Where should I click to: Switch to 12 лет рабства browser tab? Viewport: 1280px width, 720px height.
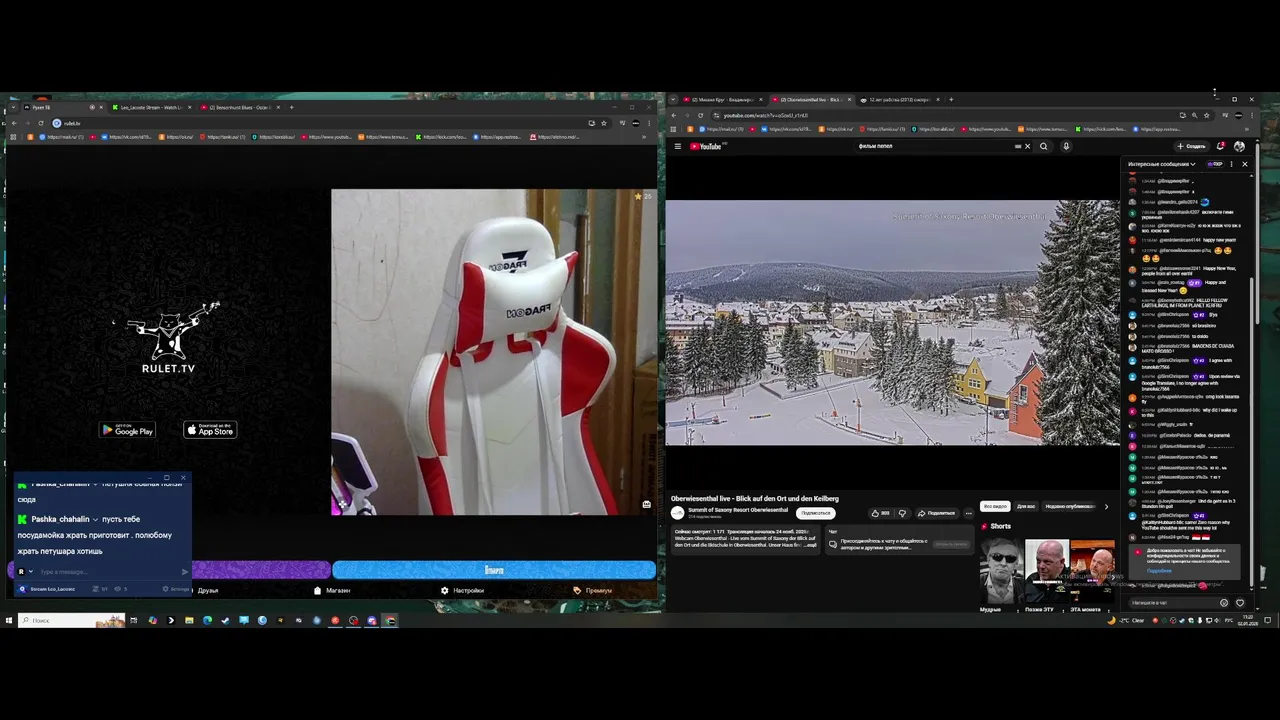(898, 99)
